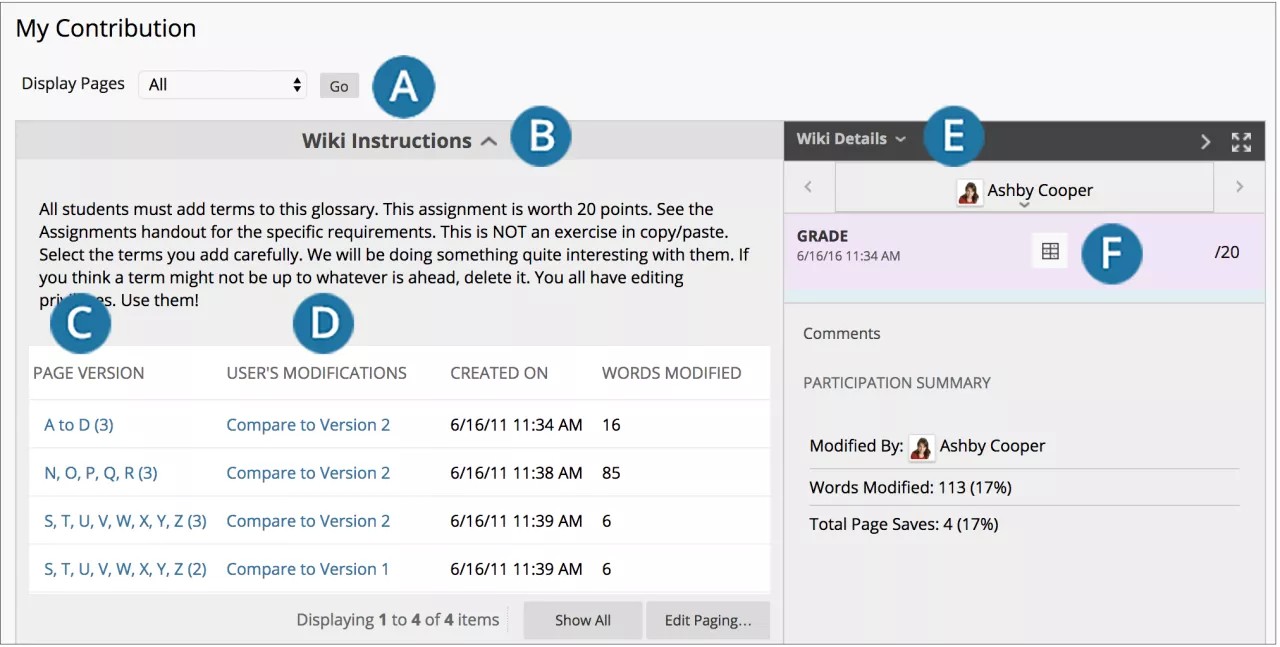Sort by the Words Modified column header
1280x647 pixels.
671,373
